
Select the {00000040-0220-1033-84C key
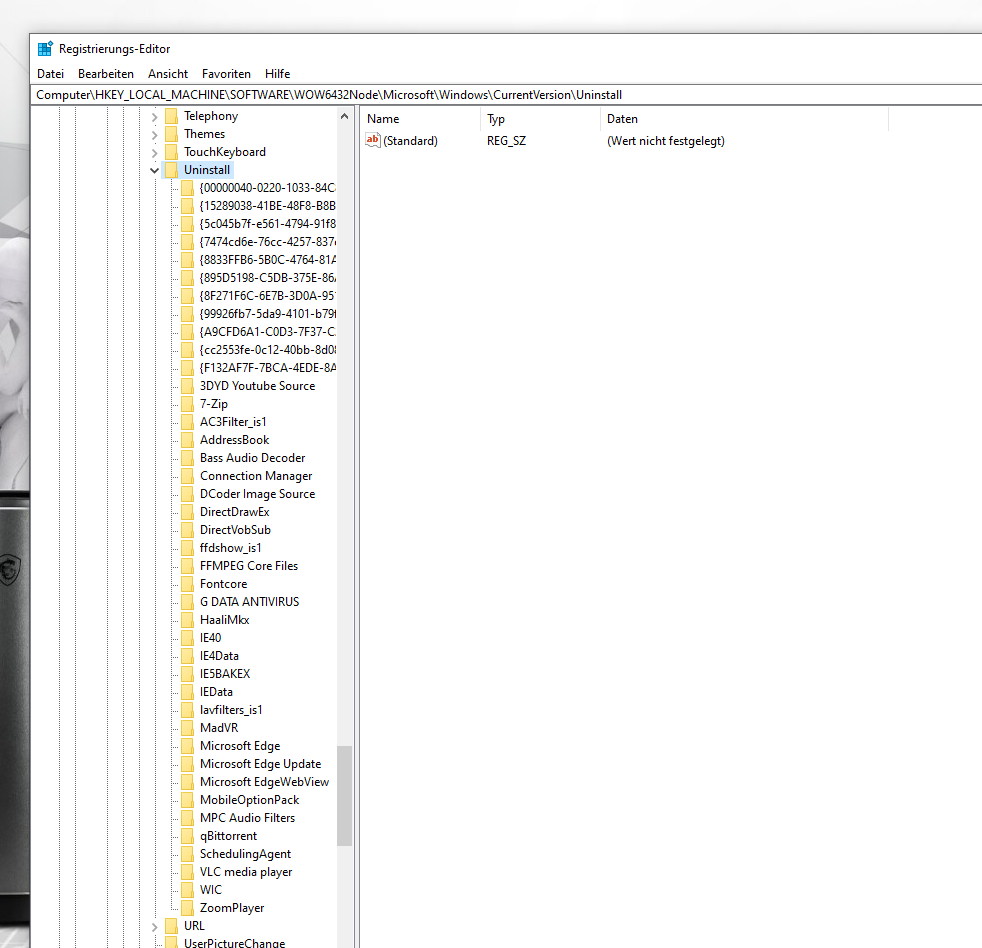(267, 188)
